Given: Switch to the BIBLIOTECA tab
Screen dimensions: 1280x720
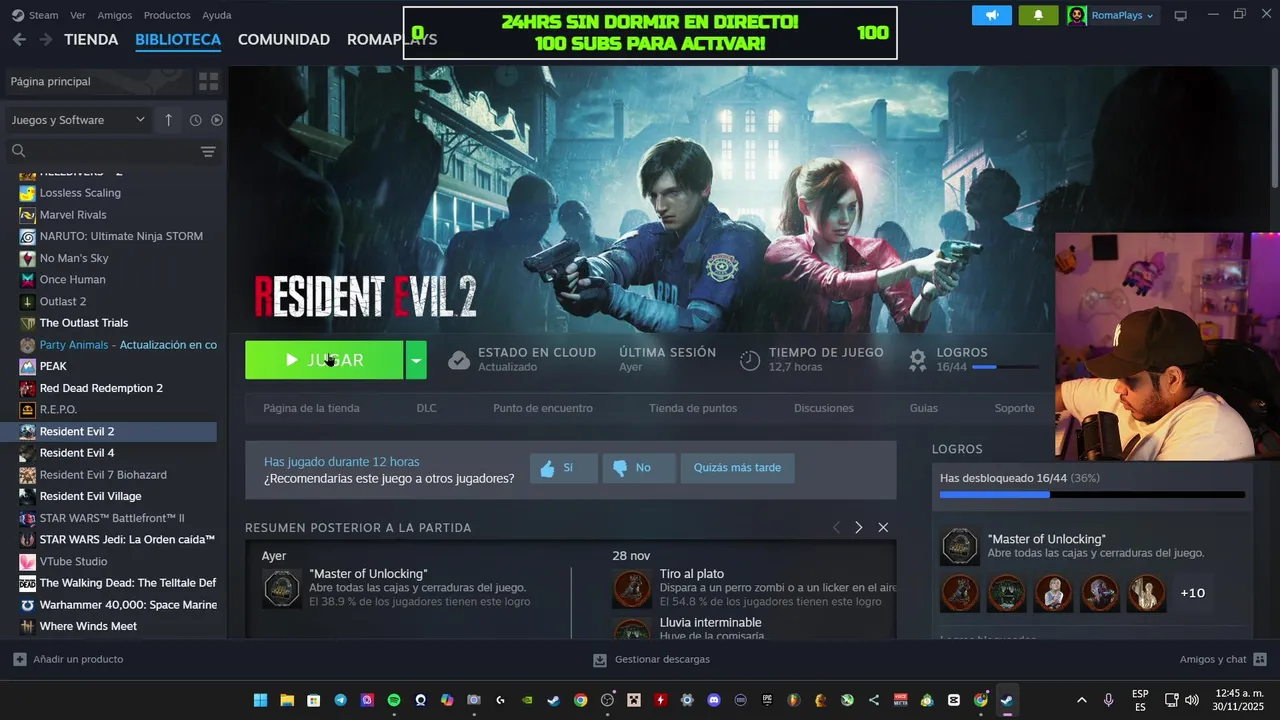Looking at the screenshot, I should 178,39.
